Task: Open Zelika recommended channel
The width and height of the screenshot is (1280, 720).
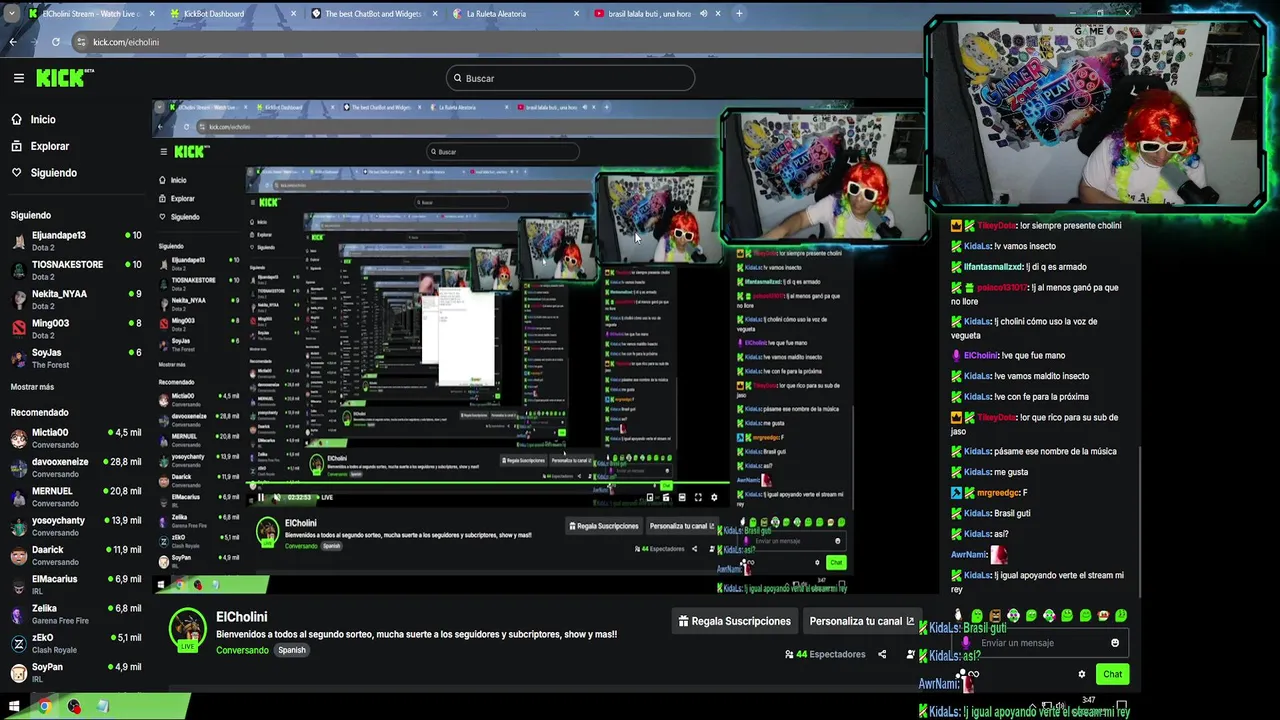Action: pos(76,614)
